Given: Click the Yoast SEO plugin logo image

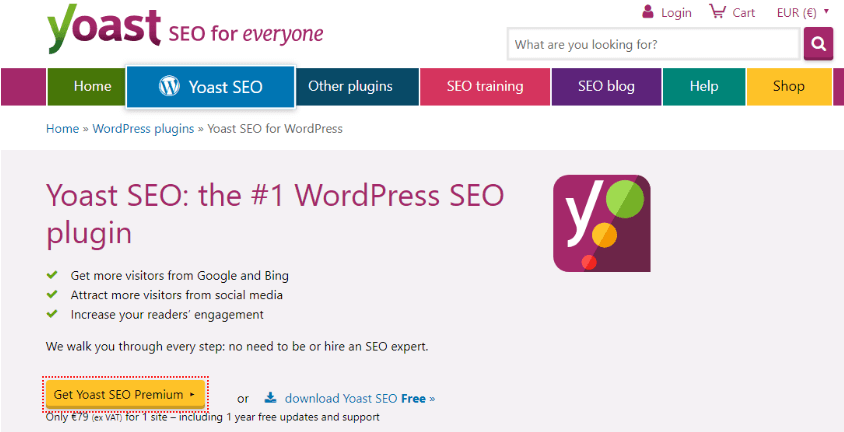Looking at the screenshot, I should coord(602,223).
